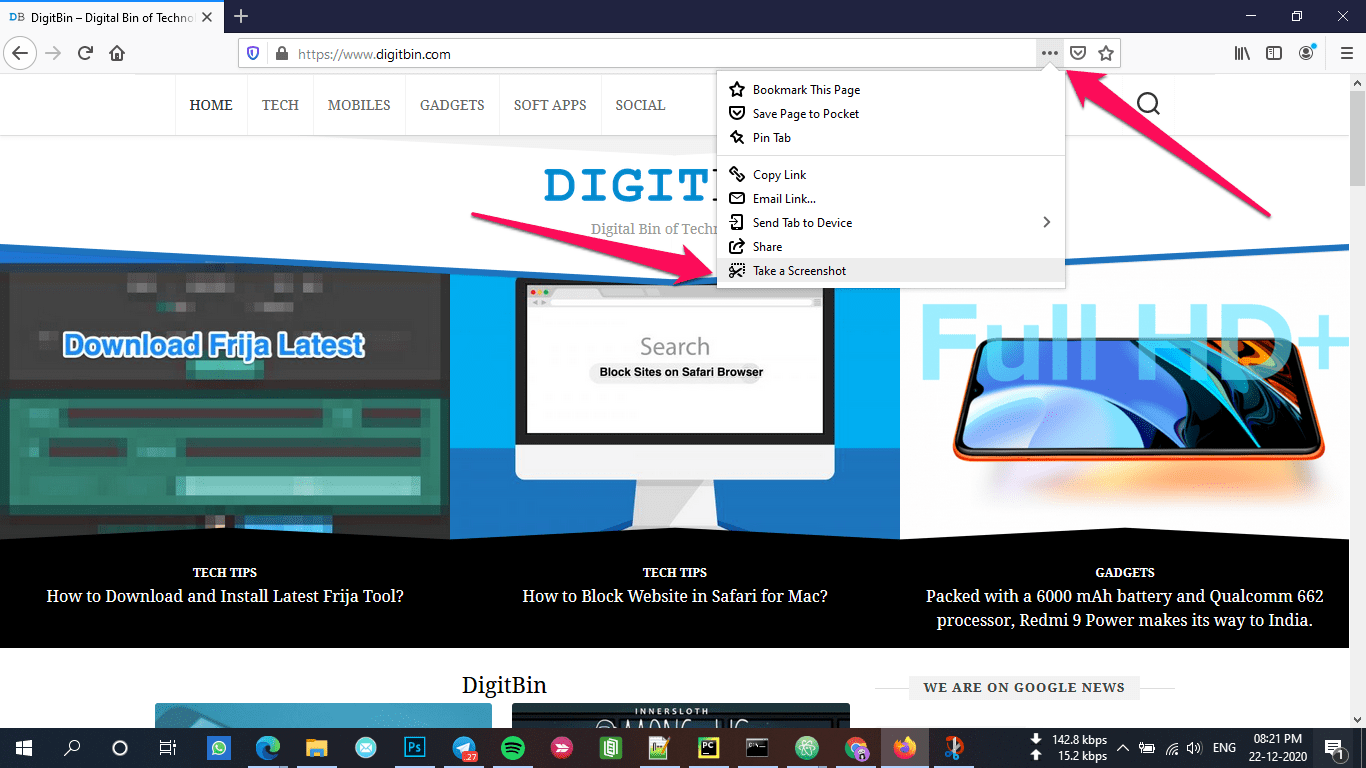
Task: Open Task View in taskbar
Action: point(168,748)
